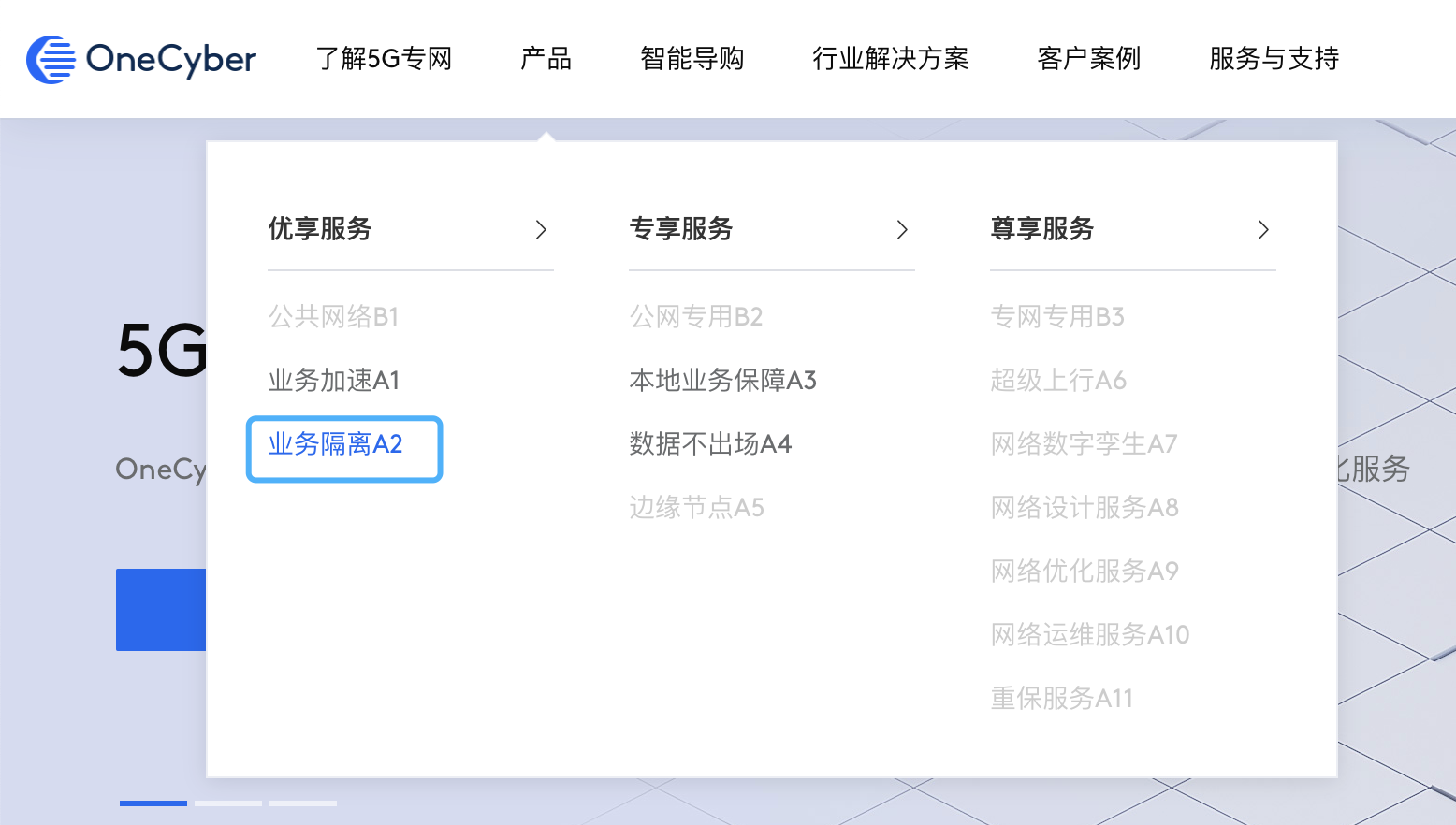The image size is (1456, 825).
Task: Go to 客户案例 page
Action: tap(1088, 59)
